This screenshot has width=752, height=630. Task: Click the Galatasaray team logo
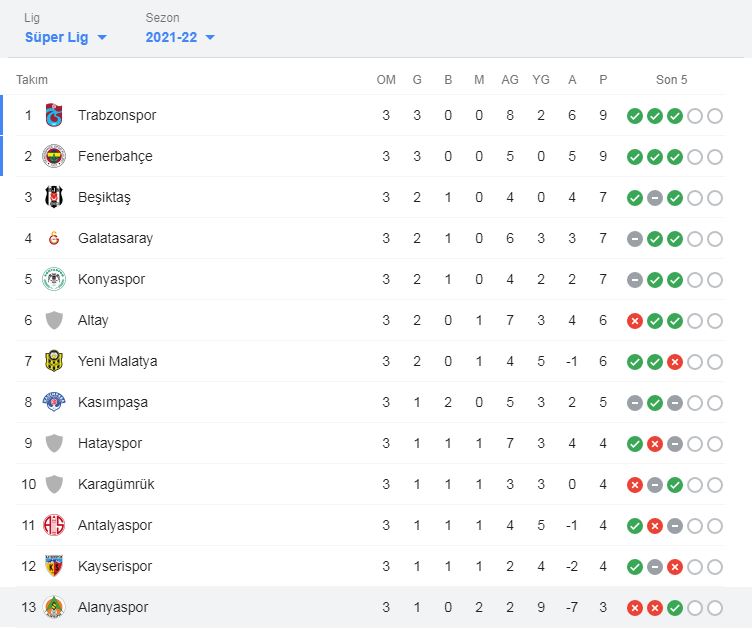point(54,238)
